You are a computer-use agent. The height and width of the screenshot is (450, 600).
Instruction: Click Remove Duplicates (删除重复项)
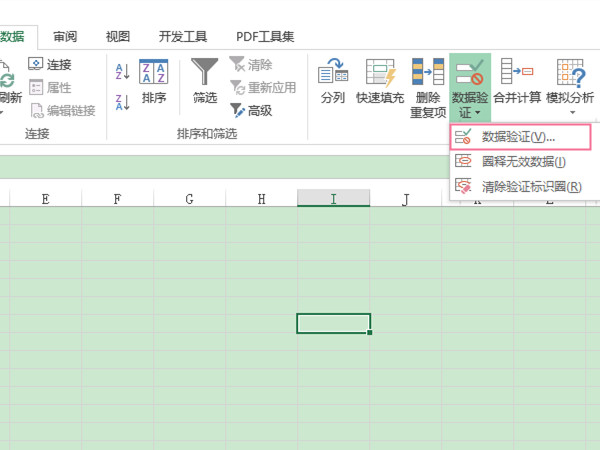pyautogui.click(x=428, y=86)
